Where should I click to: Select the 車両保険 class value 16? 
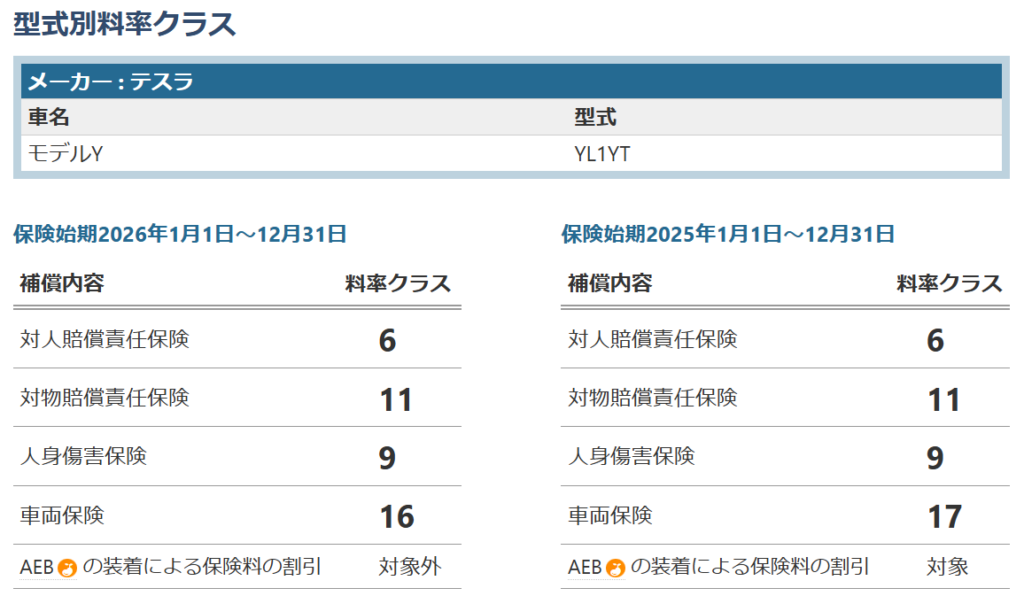(x=396, y=516)
